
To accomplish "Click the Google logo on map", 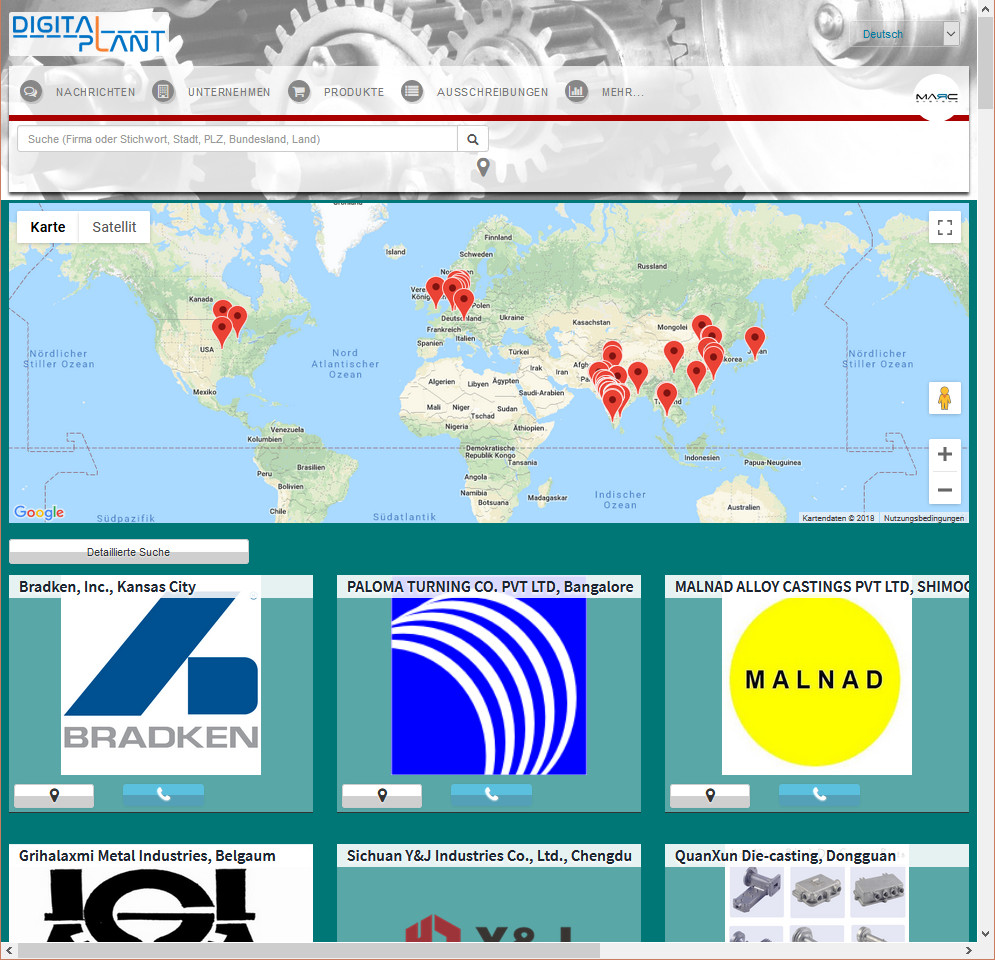I will 39,512.
